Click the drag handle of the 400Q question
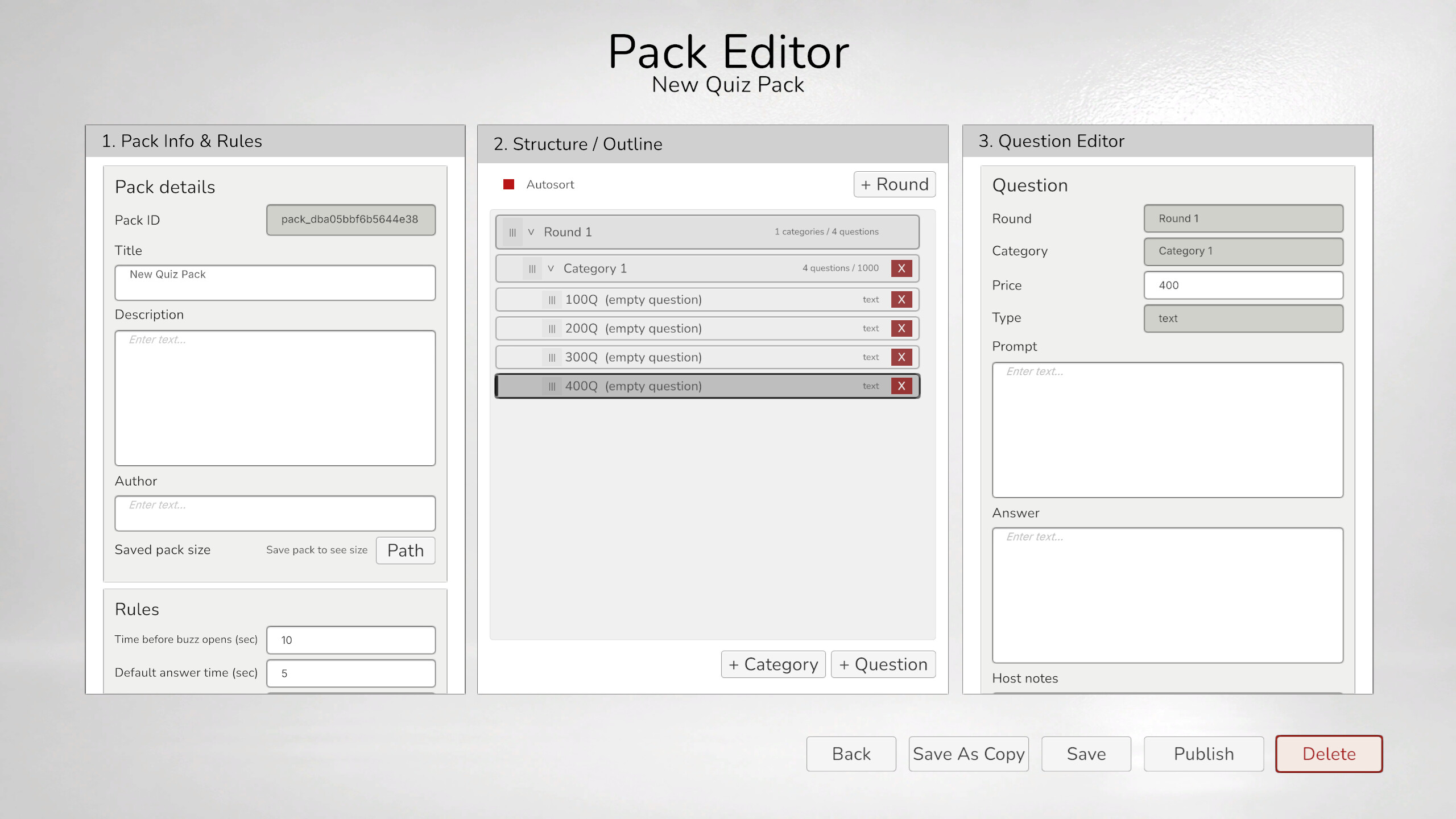Screen dimensions: 1456x819 [552, 387]
